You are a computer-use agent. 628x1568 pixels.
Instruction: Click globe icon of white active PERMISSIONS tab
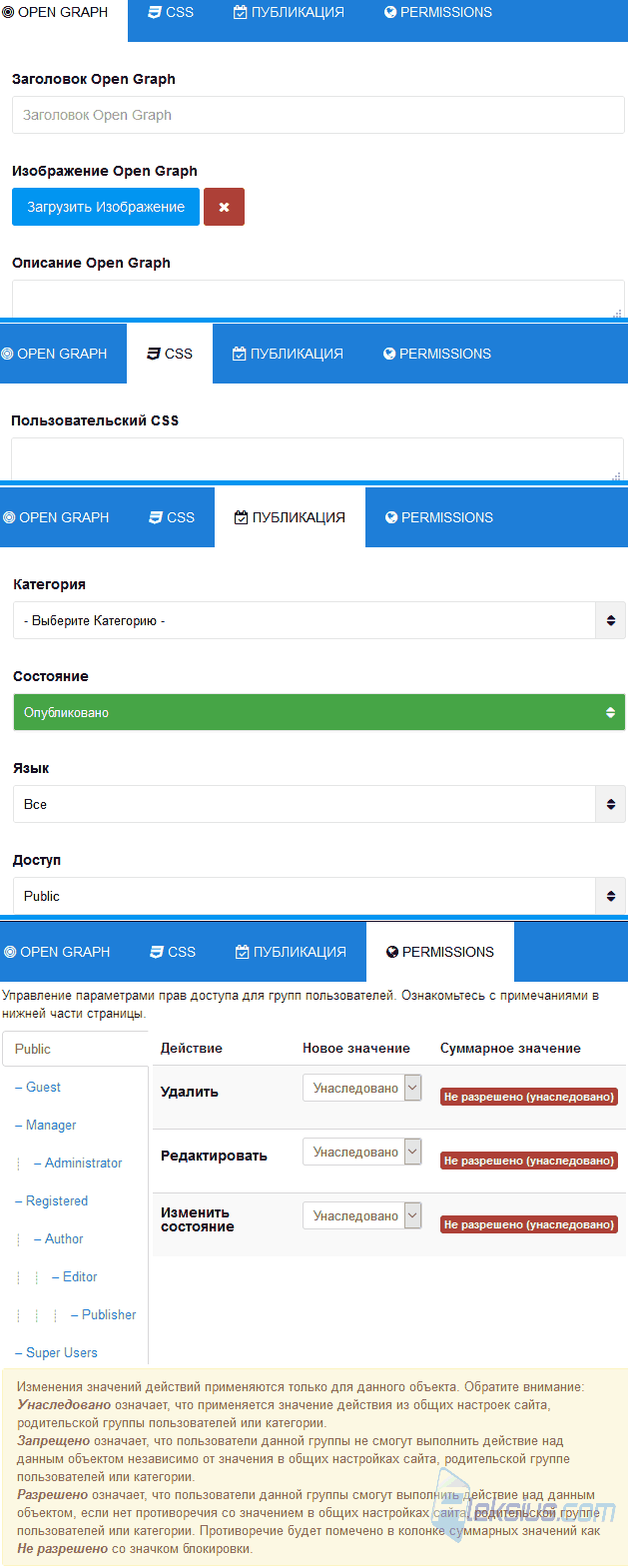coord(392,952)
